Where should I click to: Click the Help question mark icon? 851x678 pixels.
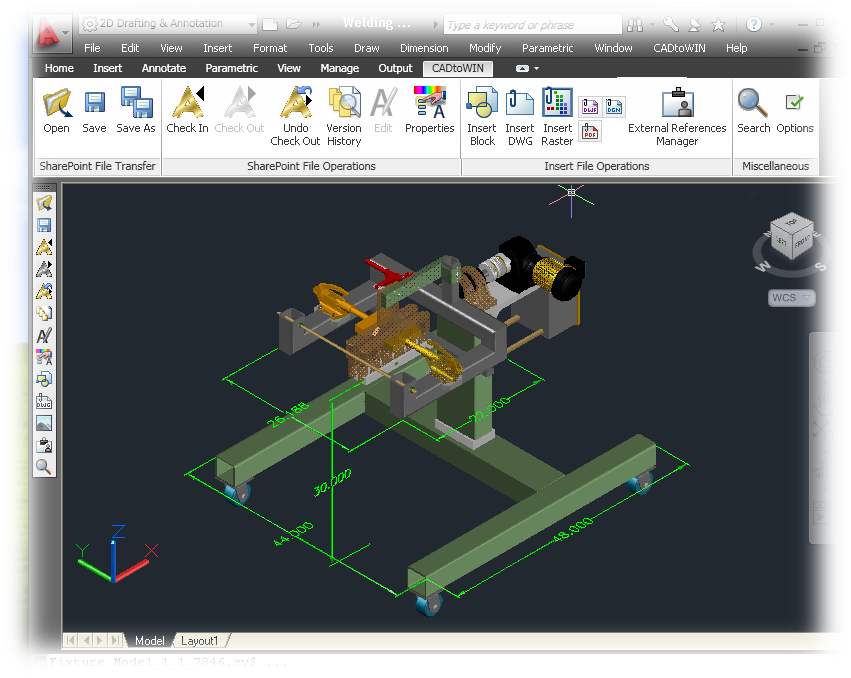(x=753, y=24)
